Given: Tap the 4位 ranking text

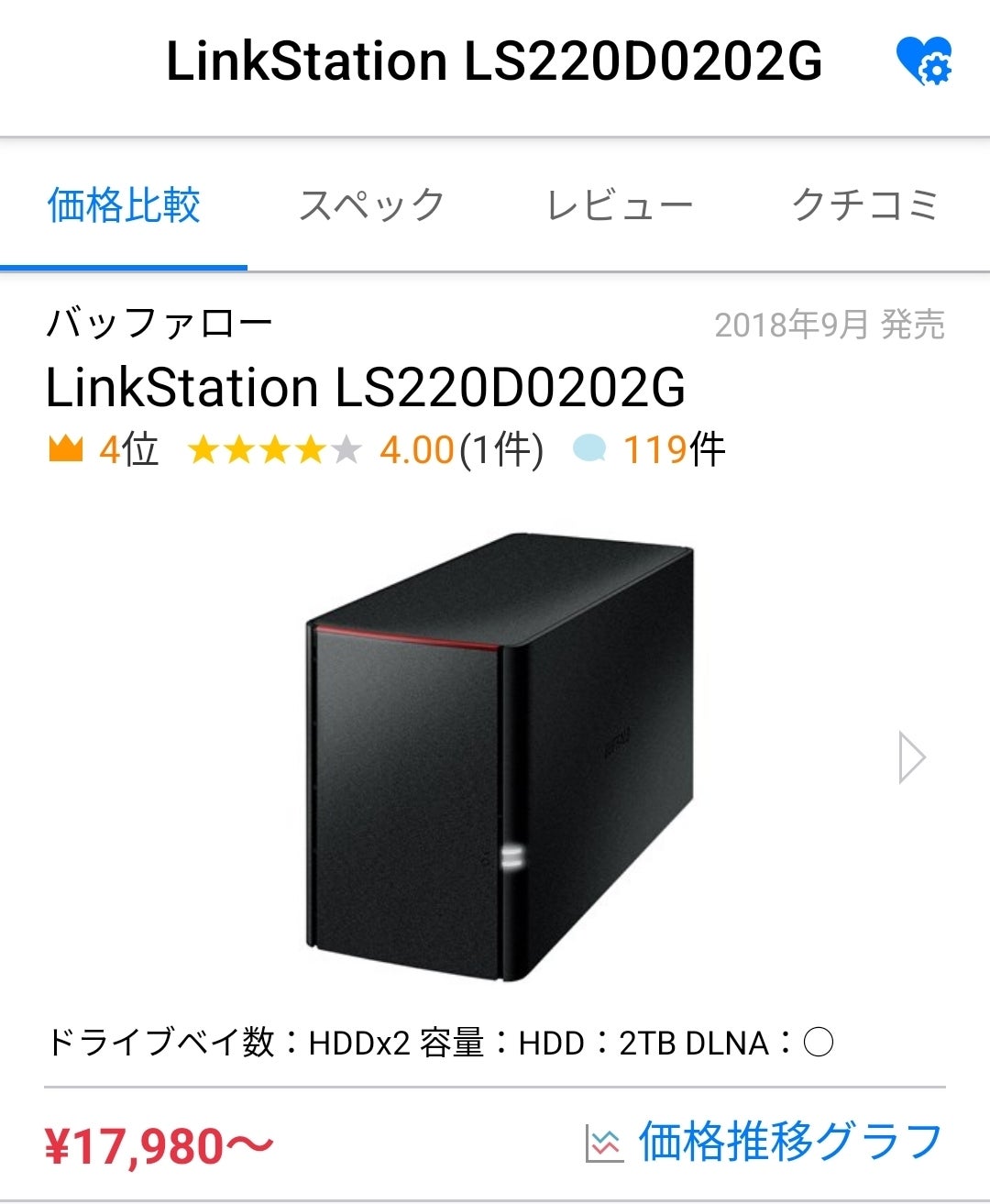Looking at the screenshot, I should pos(128,449).
